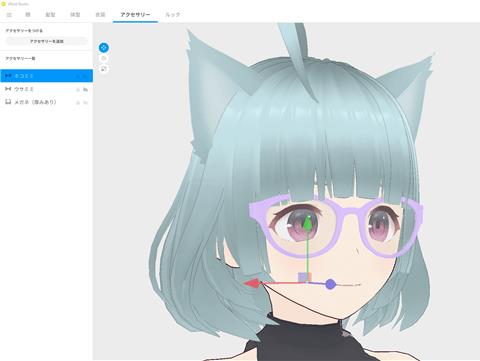
Task: Click the first small icon on ウサミミ row
Action: pos(78,89)
